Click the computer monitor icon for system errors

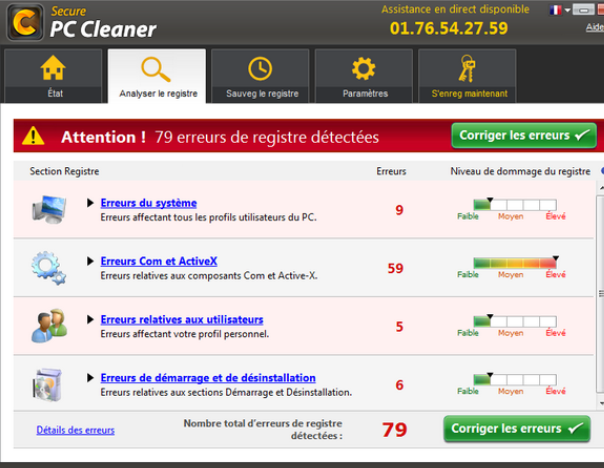(x=49, y=209)
